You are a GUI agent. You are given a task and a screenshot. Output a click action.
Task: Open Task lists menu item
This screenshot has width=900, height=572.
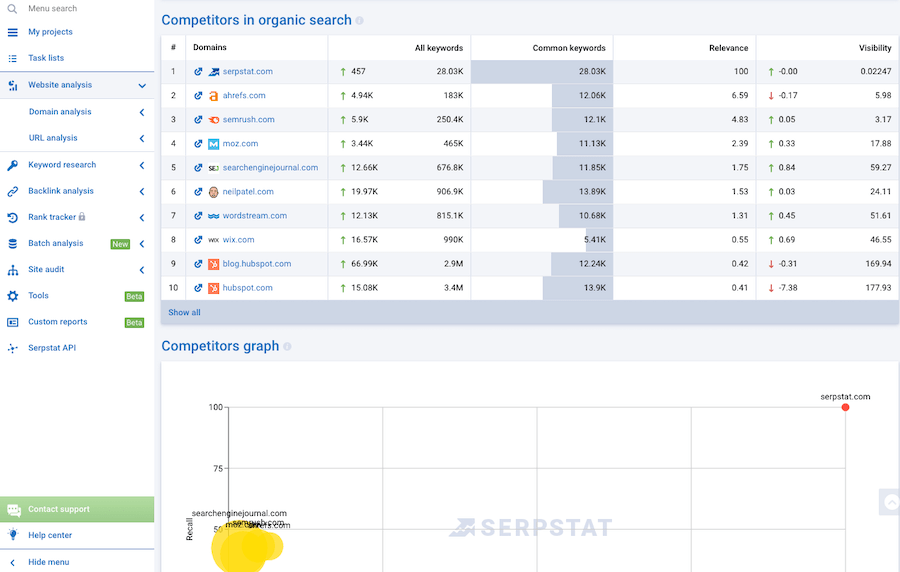coord(46,58)
